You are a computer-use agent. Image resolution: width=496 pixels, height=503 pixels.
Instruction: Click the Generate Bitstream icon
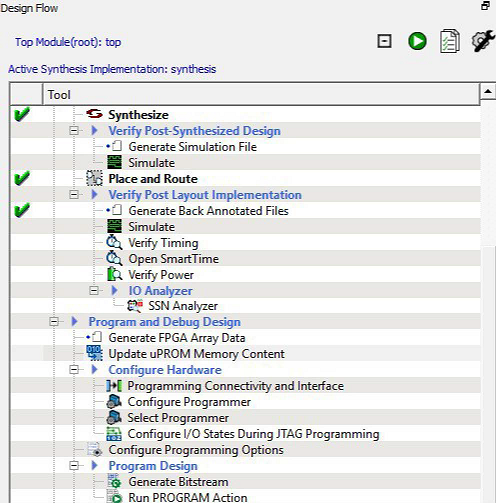point(114,481)
